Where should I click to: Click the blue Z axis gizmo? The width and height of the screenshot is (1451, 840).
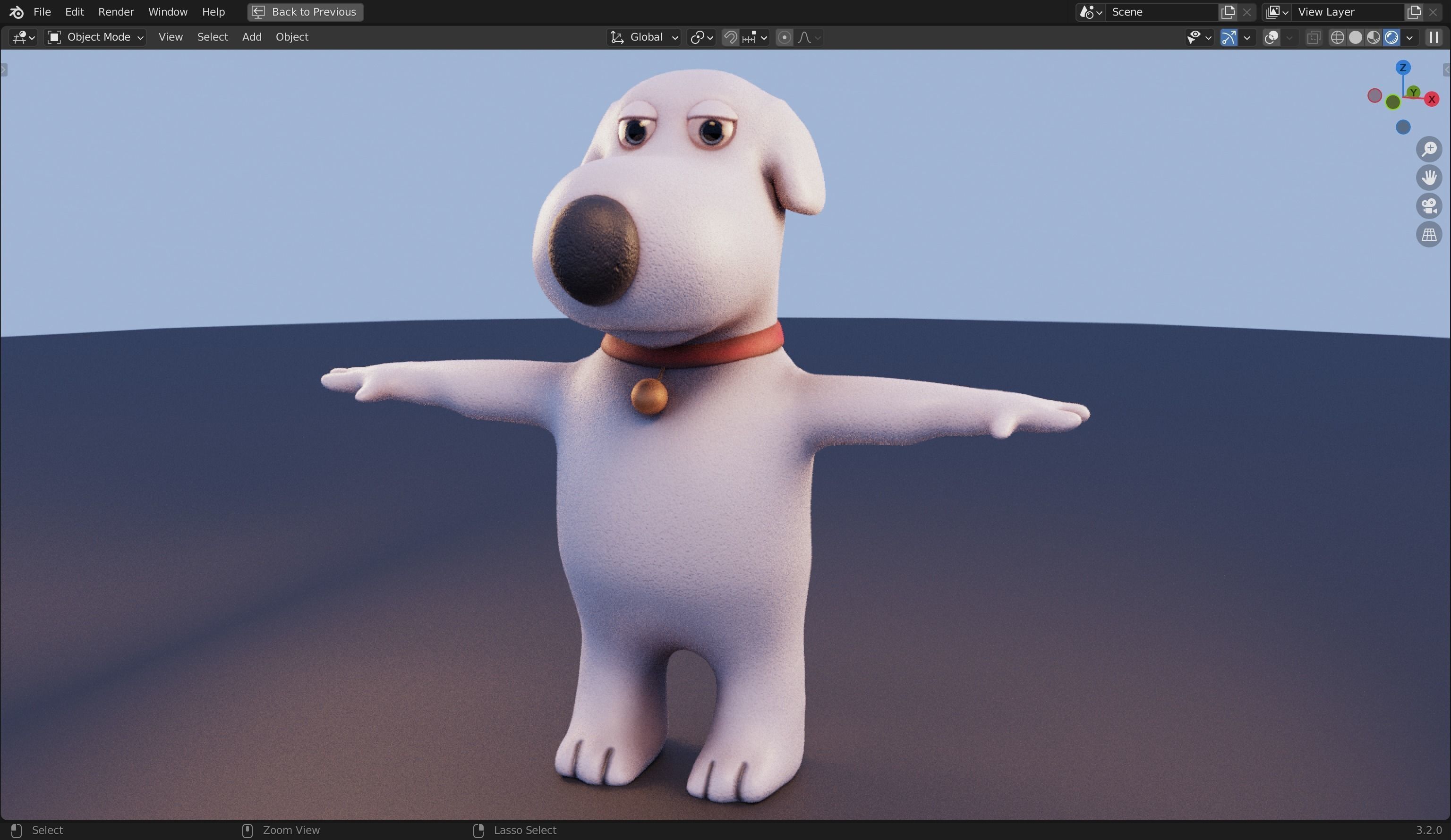click(1403, 68)
